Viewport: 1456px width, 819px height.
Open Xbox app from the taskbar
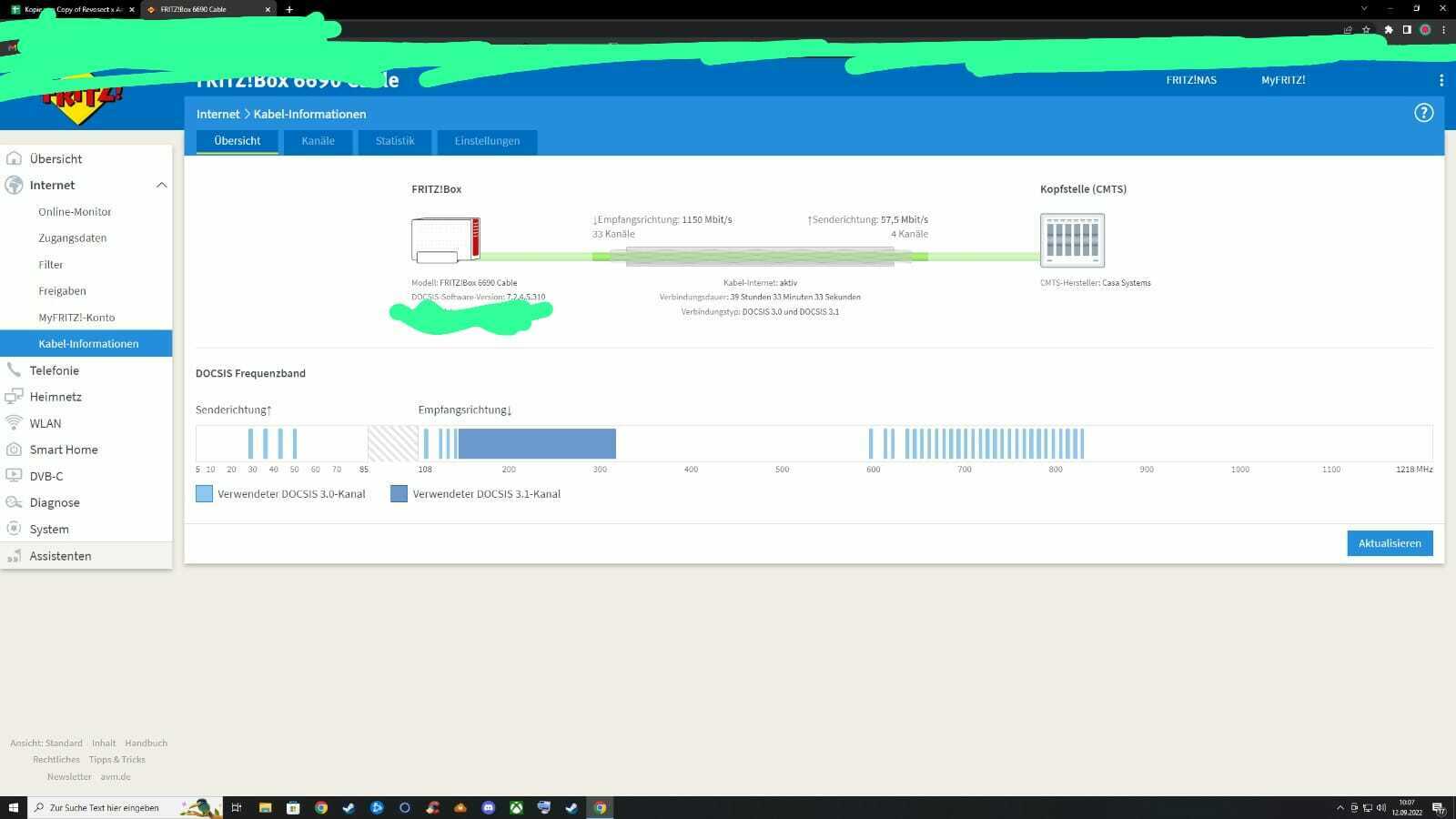click(516, 807)
